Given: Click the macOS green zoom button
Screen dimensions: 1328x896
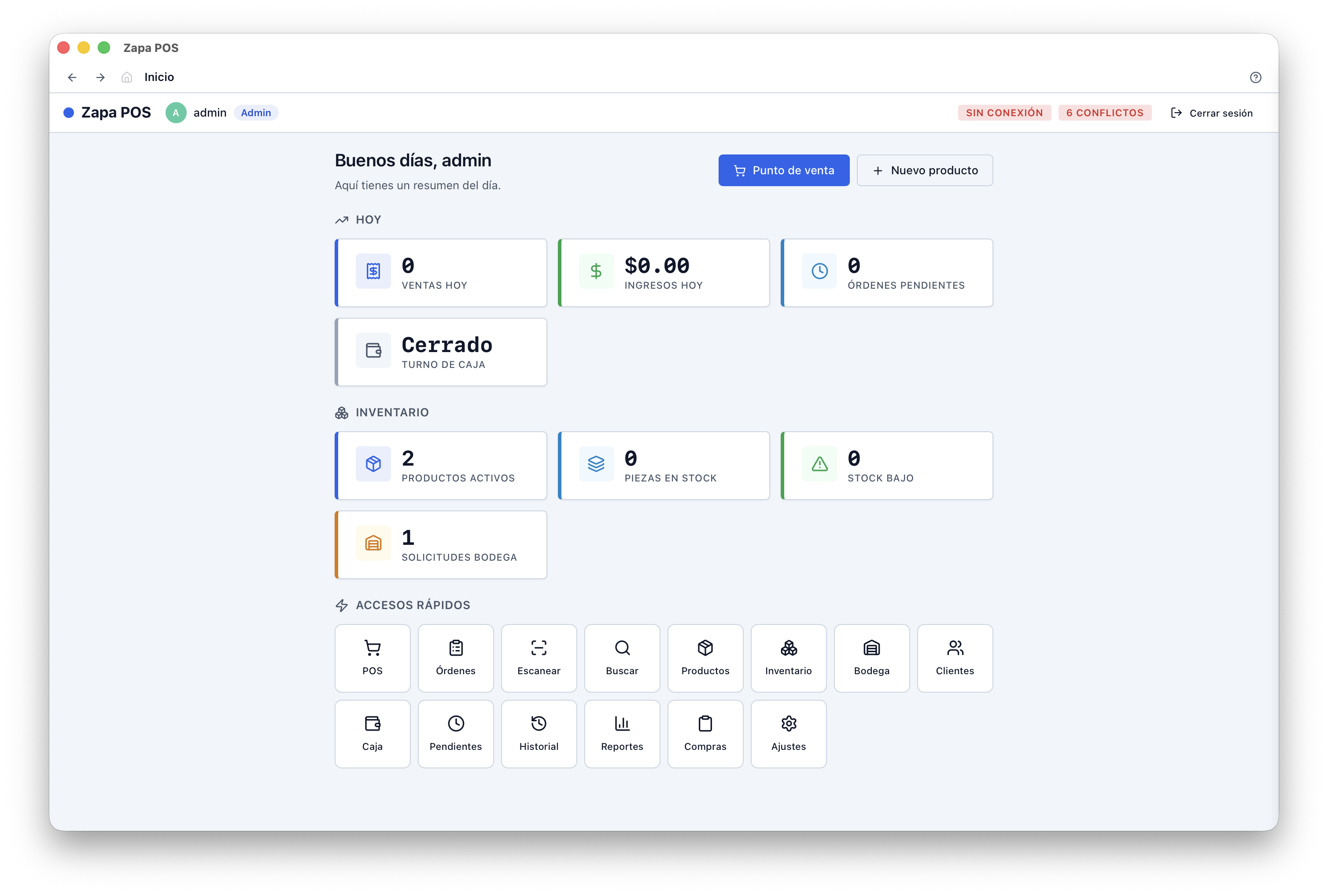Looking at the screenshot, I should pyautogui.click(x=103, y=48).
